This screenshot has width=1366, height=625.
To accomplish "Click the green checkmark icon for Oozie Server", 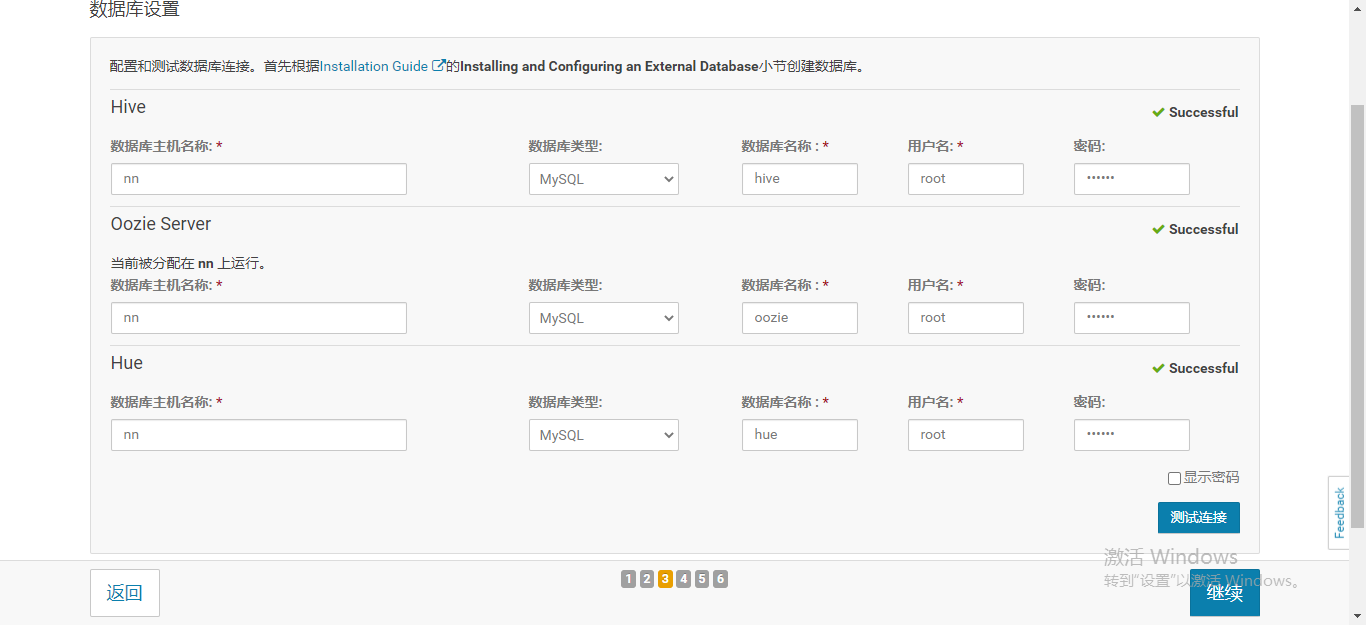I will point(1158,229).
